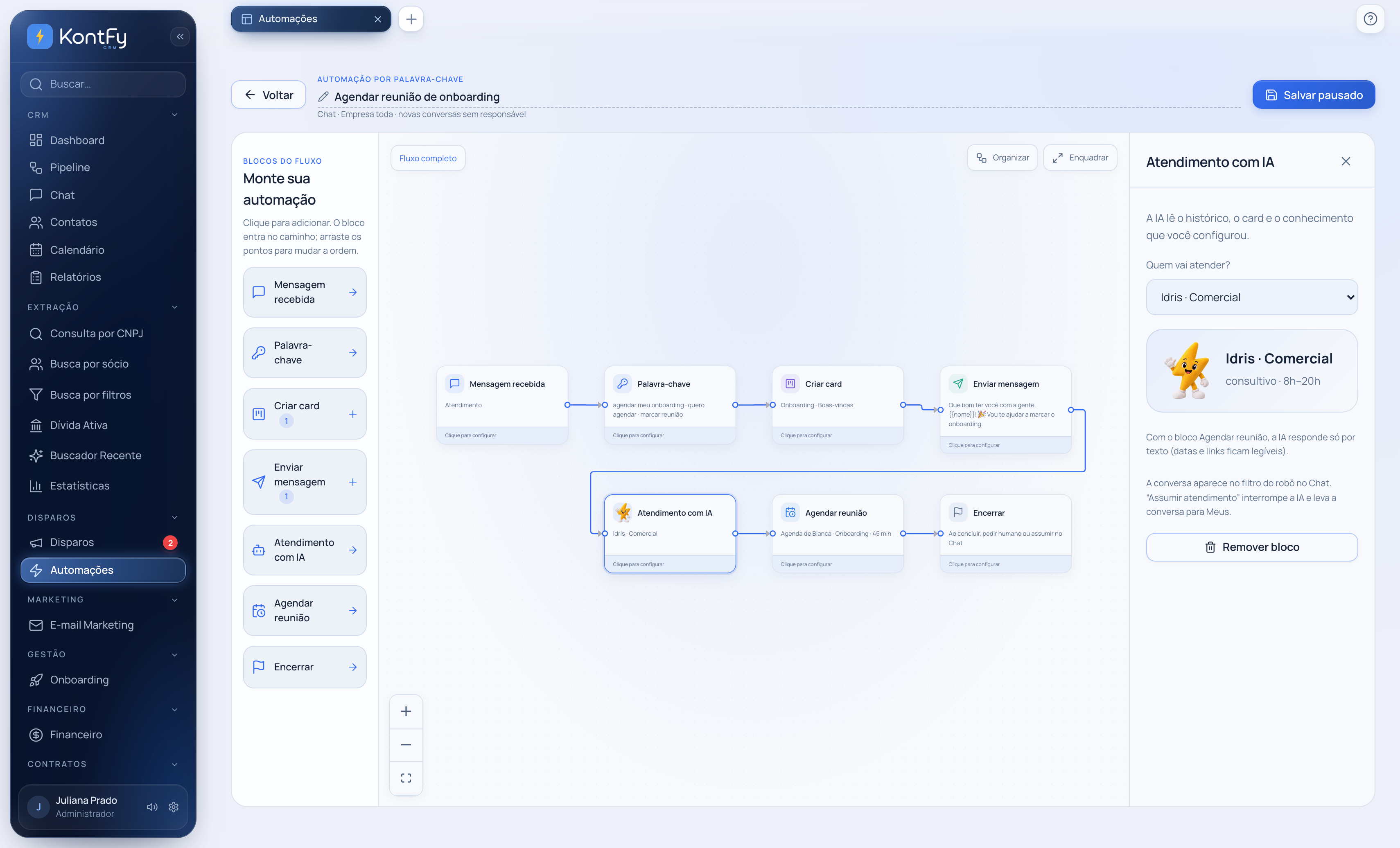1400x848 pixels.
Task: Add Criar card block with plus icon
Action: pos(352,414)
